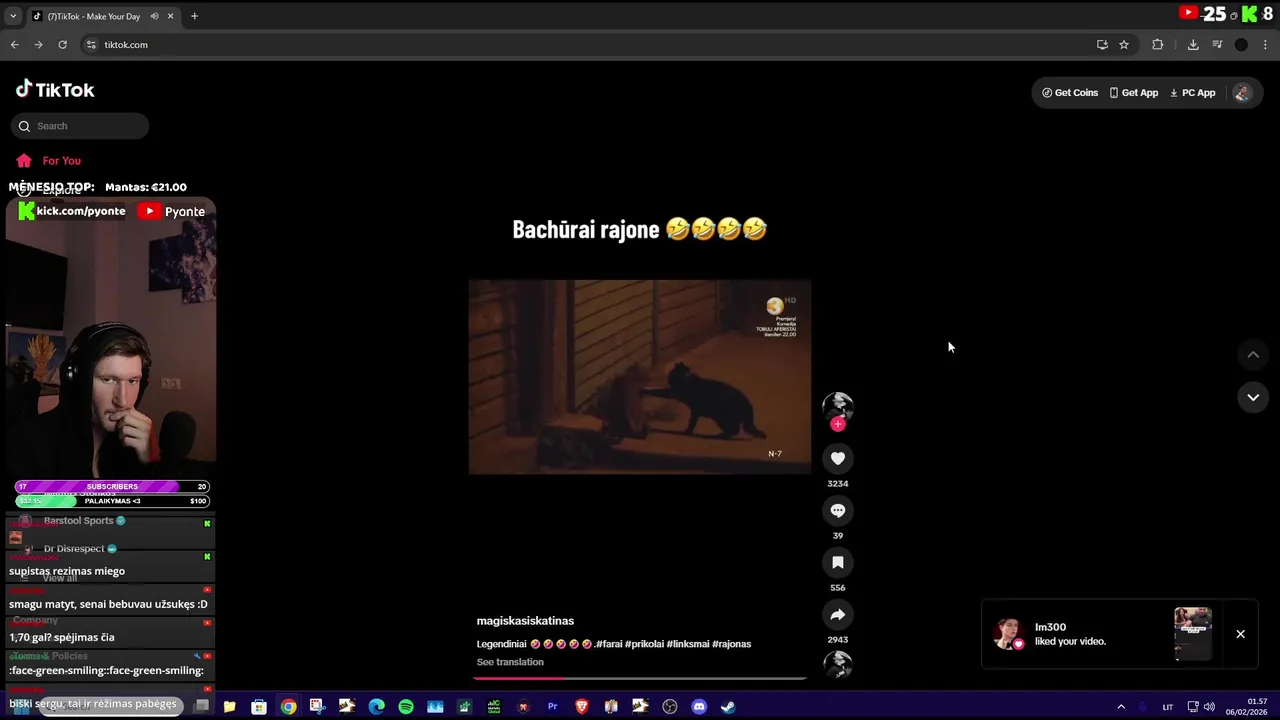The image size is (1280, 720).
Task: Bookmark the video with 556 saves
Action: [838, 562]
